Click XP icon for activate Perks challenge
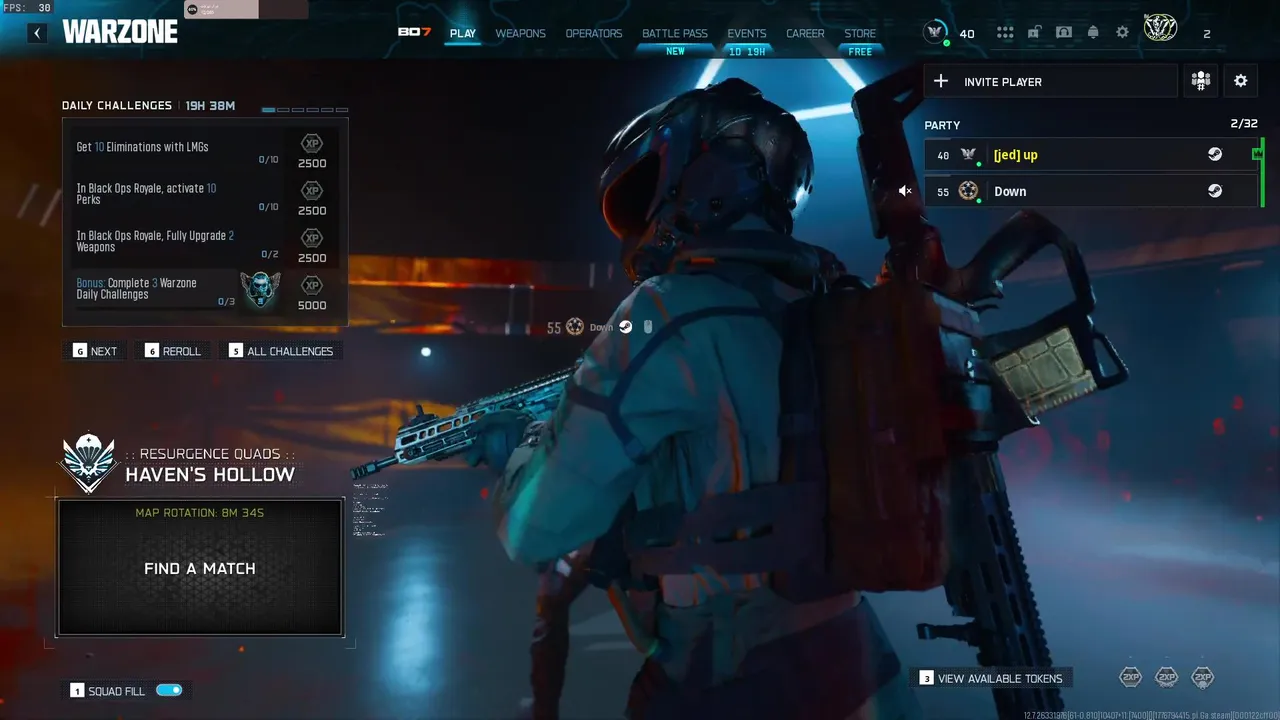Image resolution: width=1280 pixels, height=720 pixels. 312,191
